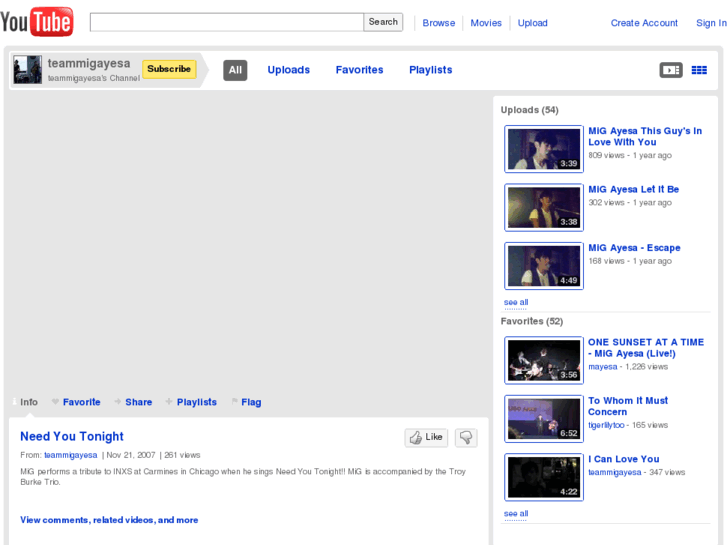Click Sign In
727x545 pixels.
point(711,23)
